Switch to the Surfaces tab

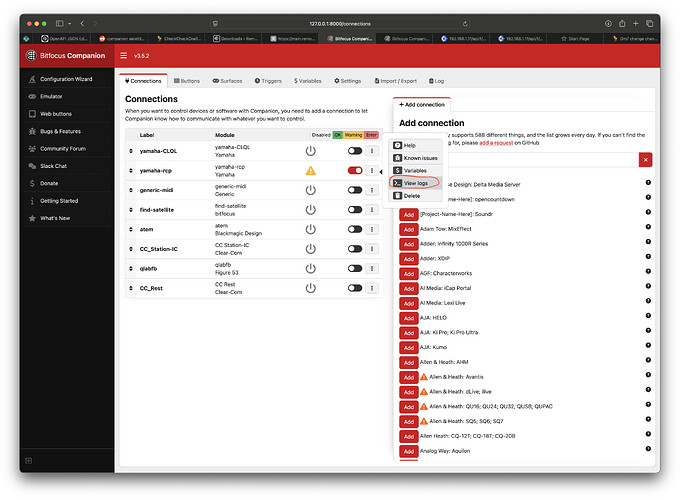tap(227, 81)
